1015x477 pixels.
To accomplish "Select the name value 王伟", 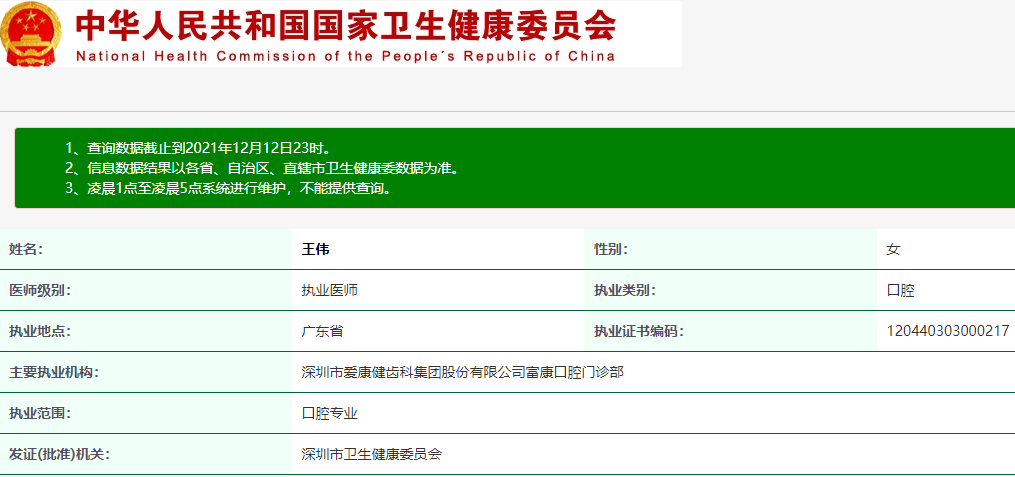I will click(315, 249).
